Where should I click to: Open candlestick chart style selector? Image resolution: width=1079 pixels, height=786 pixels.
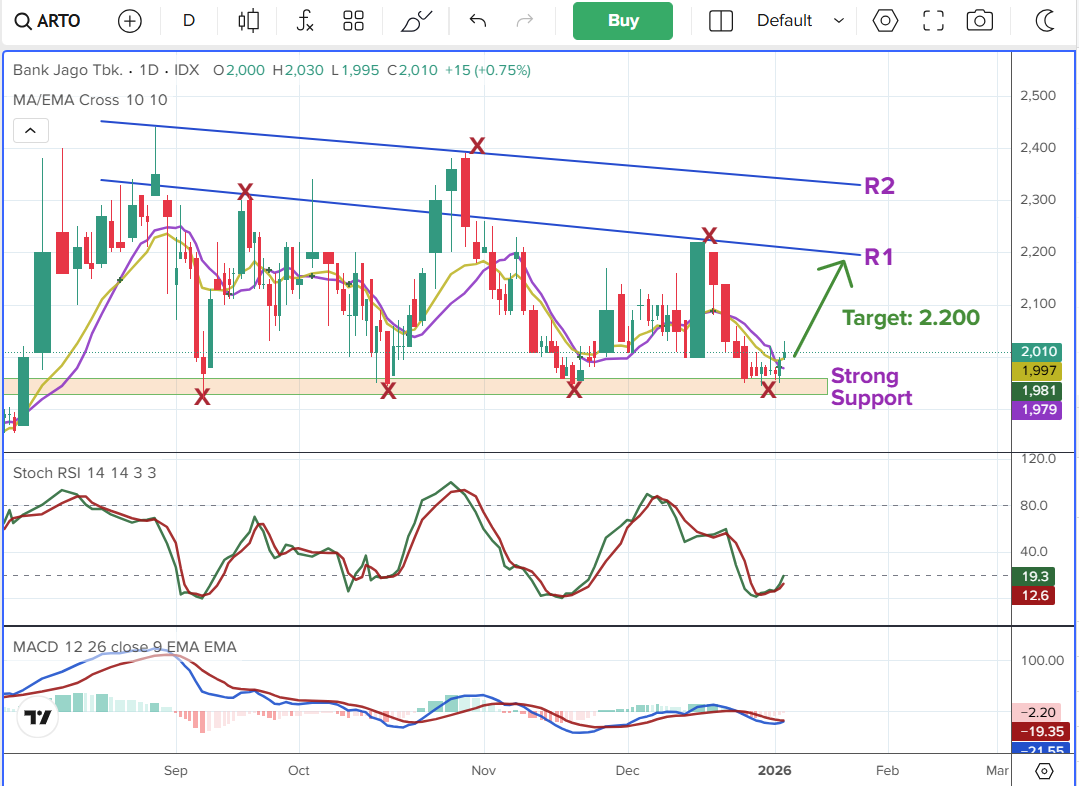click(x=248, y=21)
